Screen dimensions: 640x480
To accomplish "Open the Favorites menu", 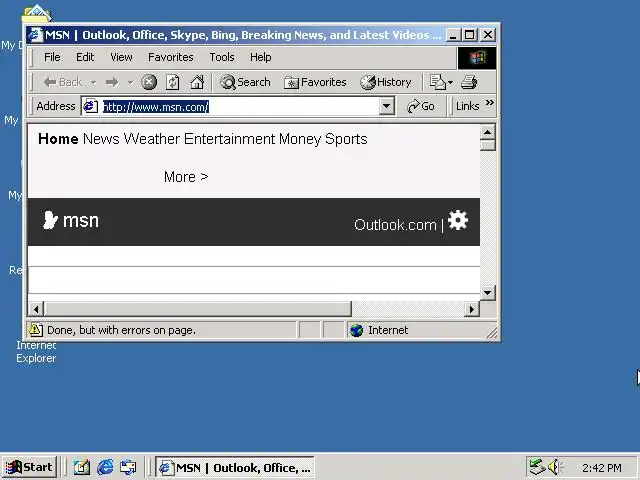I will pos(171,57).
